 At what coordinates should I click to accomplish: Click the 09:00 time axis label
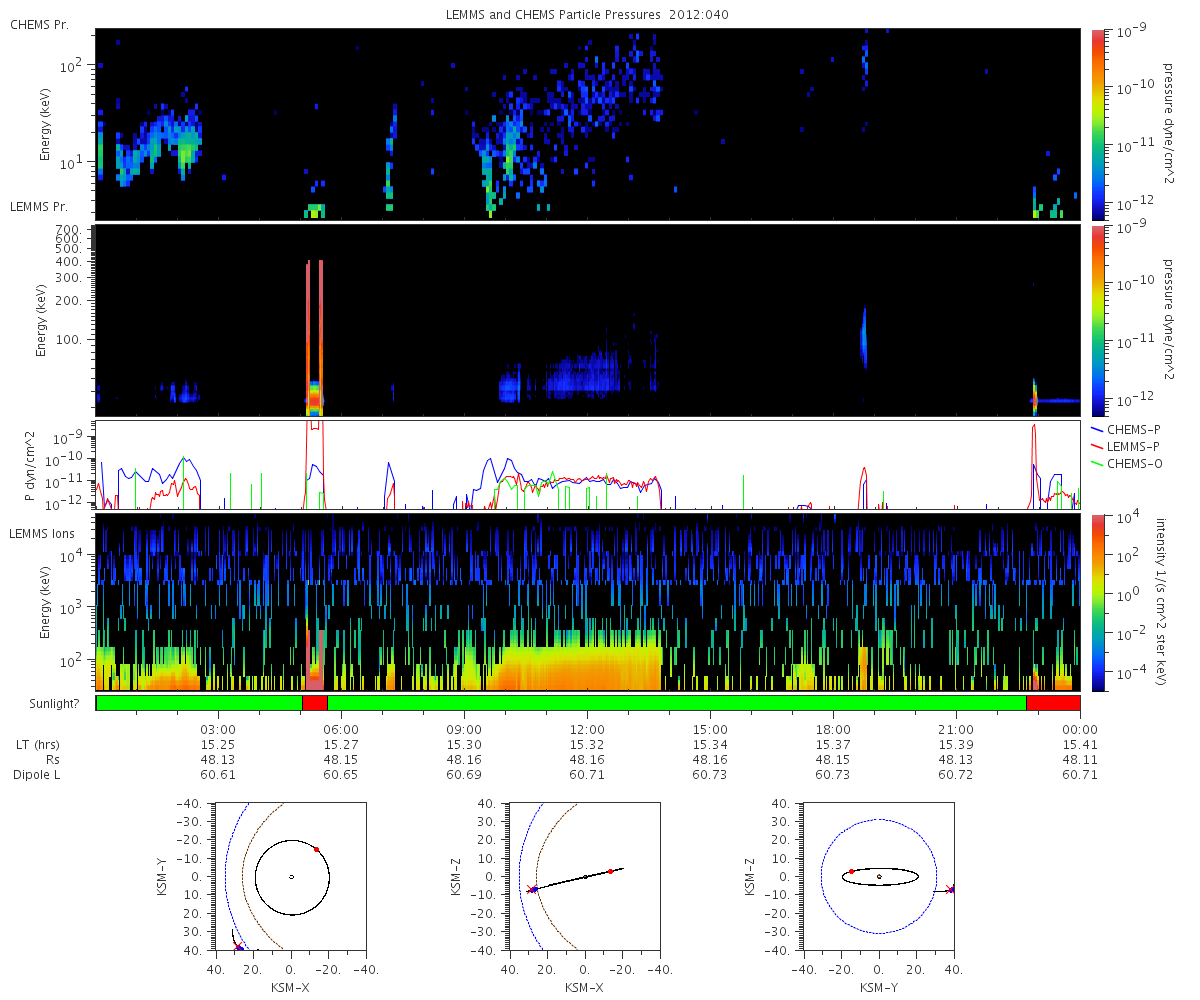coord(464,729)
